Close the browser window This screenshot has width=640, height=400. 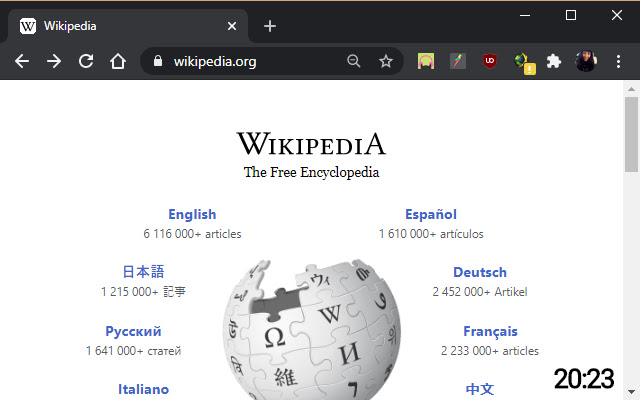pyautogui.click(x=617, y=16)
